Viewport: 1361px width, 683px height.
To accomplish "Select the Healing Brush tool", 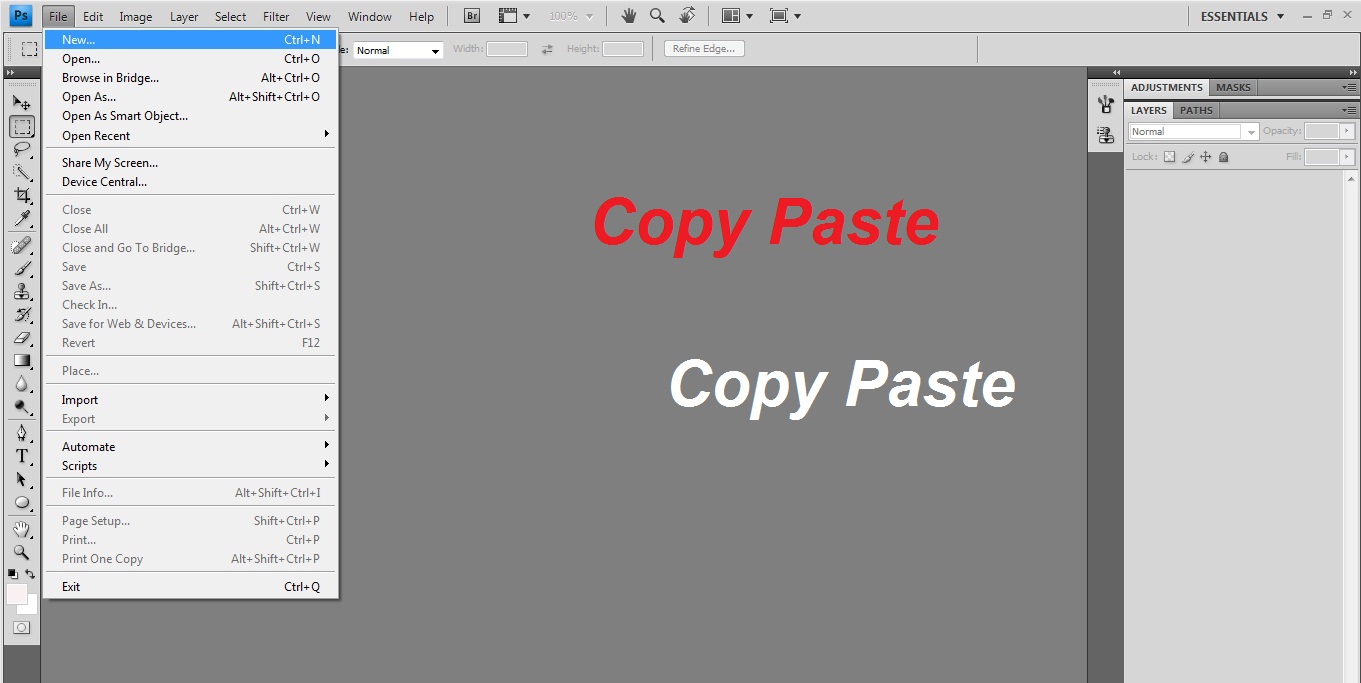I will (21, 246).
